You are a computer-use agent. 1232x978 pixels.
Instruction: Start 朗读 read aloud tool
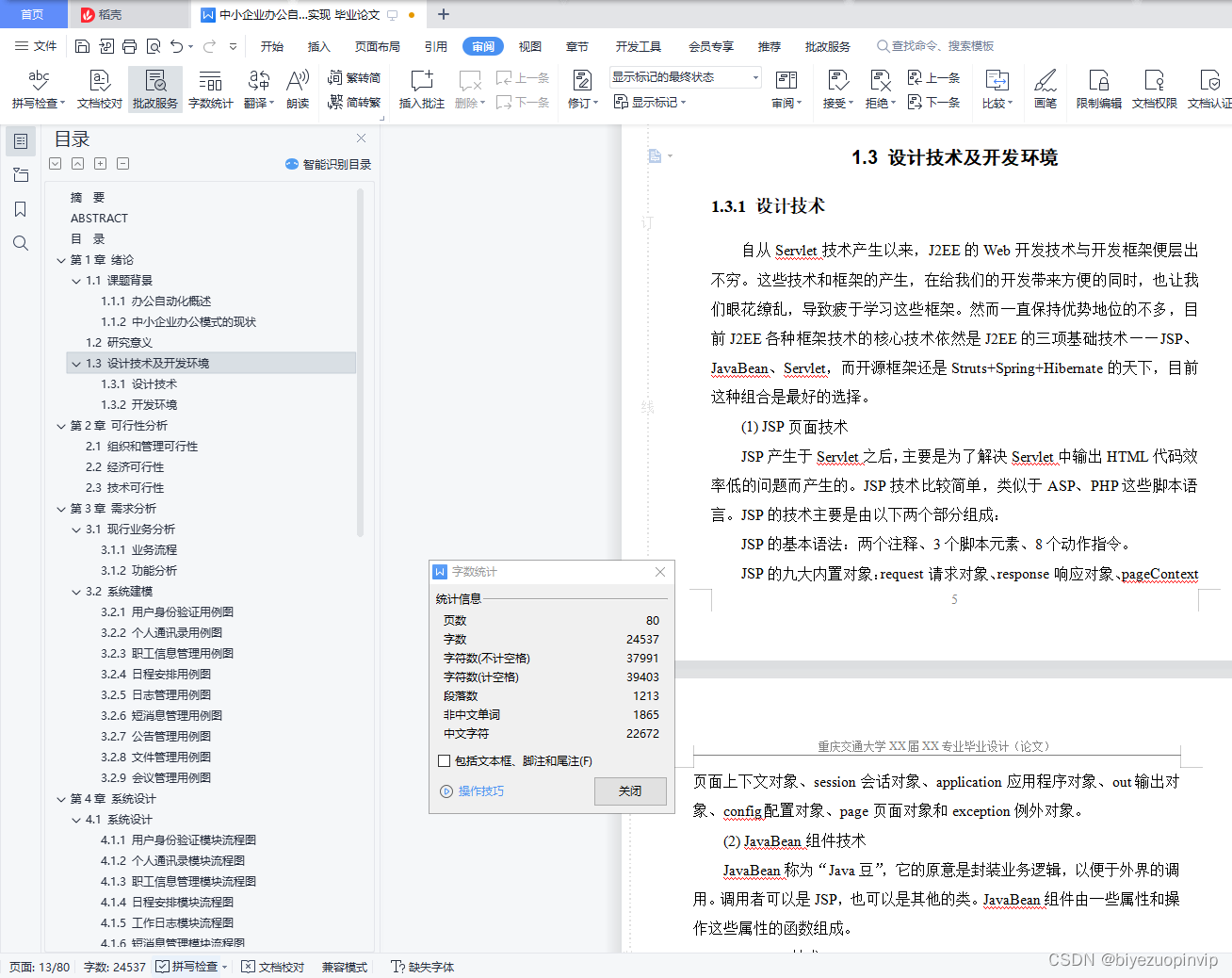(298, 90)
